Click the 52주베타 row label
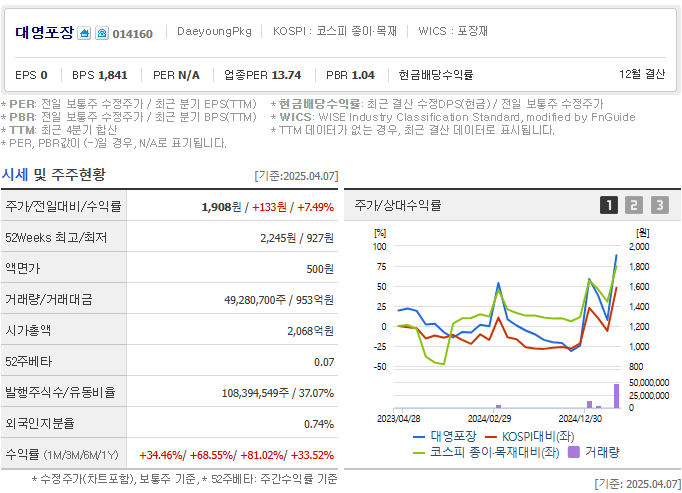Image resolution: width=682 pixels, height=493 pixels. 28,361
